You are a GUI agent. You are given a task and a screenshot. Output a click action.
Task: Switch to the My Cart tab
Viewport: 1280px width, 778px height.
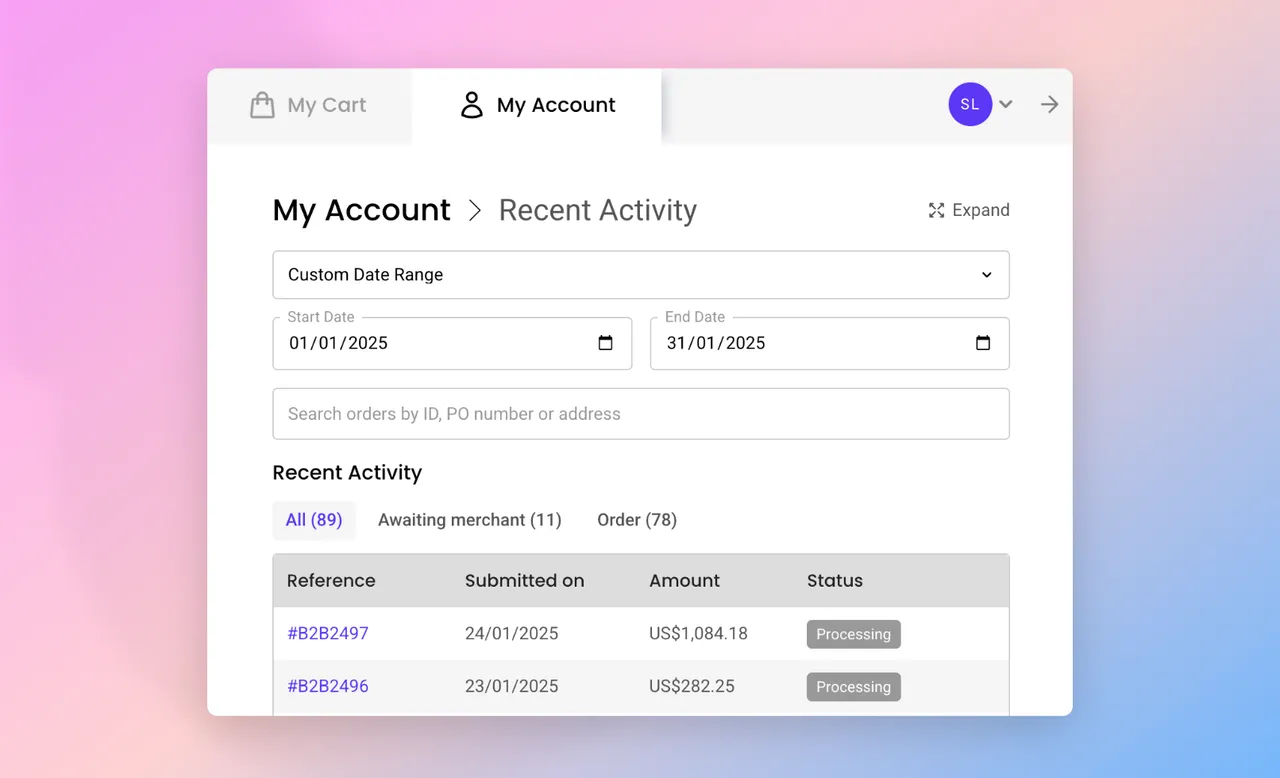(310, 104)
